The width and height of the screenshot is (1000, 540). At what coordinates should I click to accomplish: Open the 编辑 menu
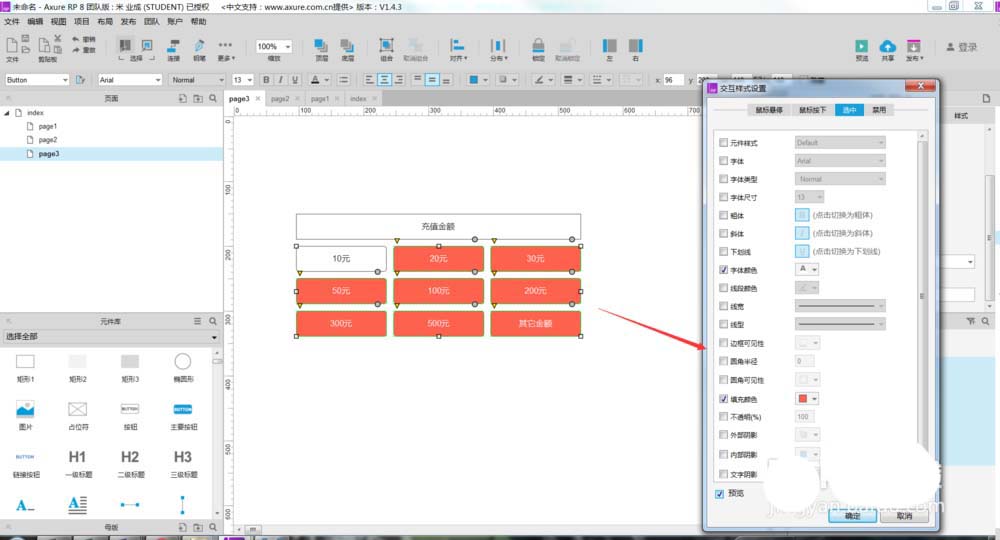pyautogui.click(x=35, y=22)
